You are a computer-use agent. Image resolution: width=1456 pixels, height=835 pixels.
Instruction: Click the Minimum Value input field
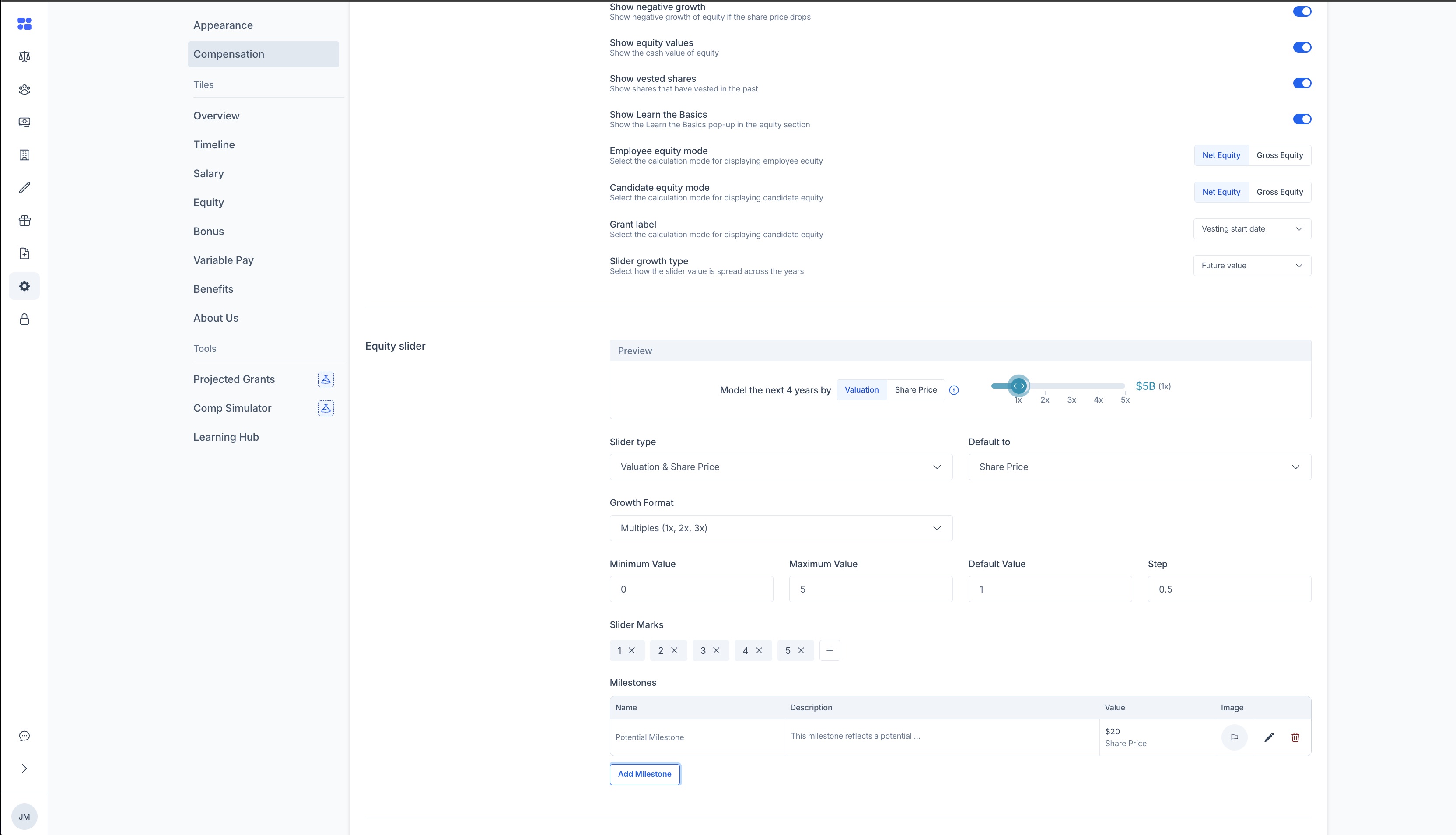(691, 589)
